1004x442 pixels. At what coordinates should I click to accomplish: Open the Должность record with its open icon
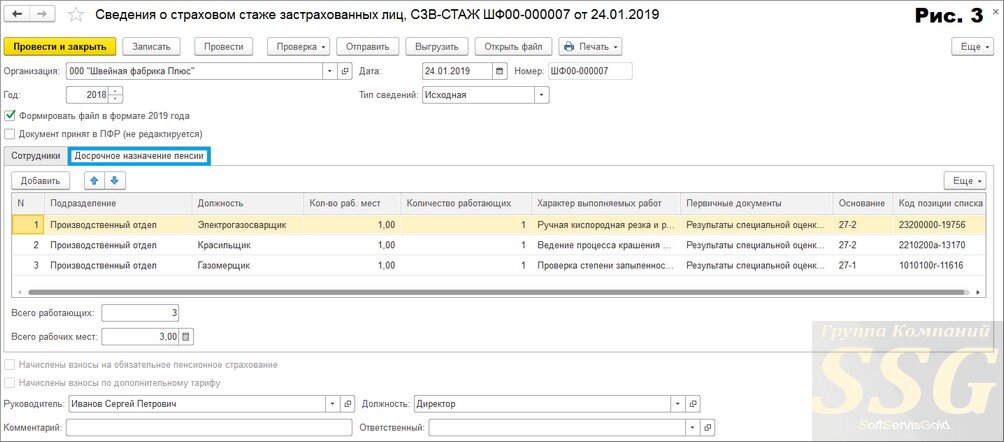692,404
